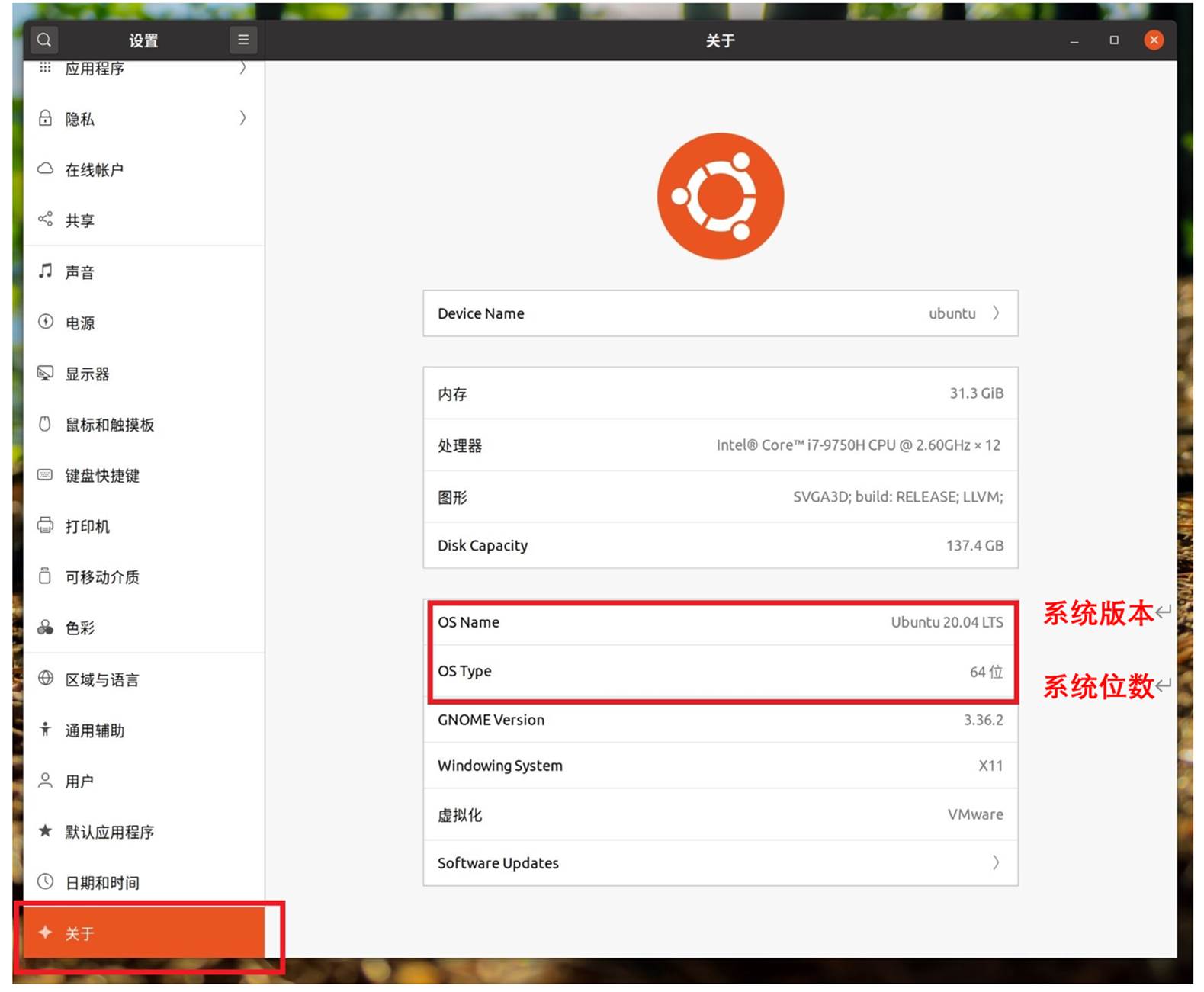1204x992 pixels.
Task: Click the 图形 value SVGA3D text
Action: (898, 497)
